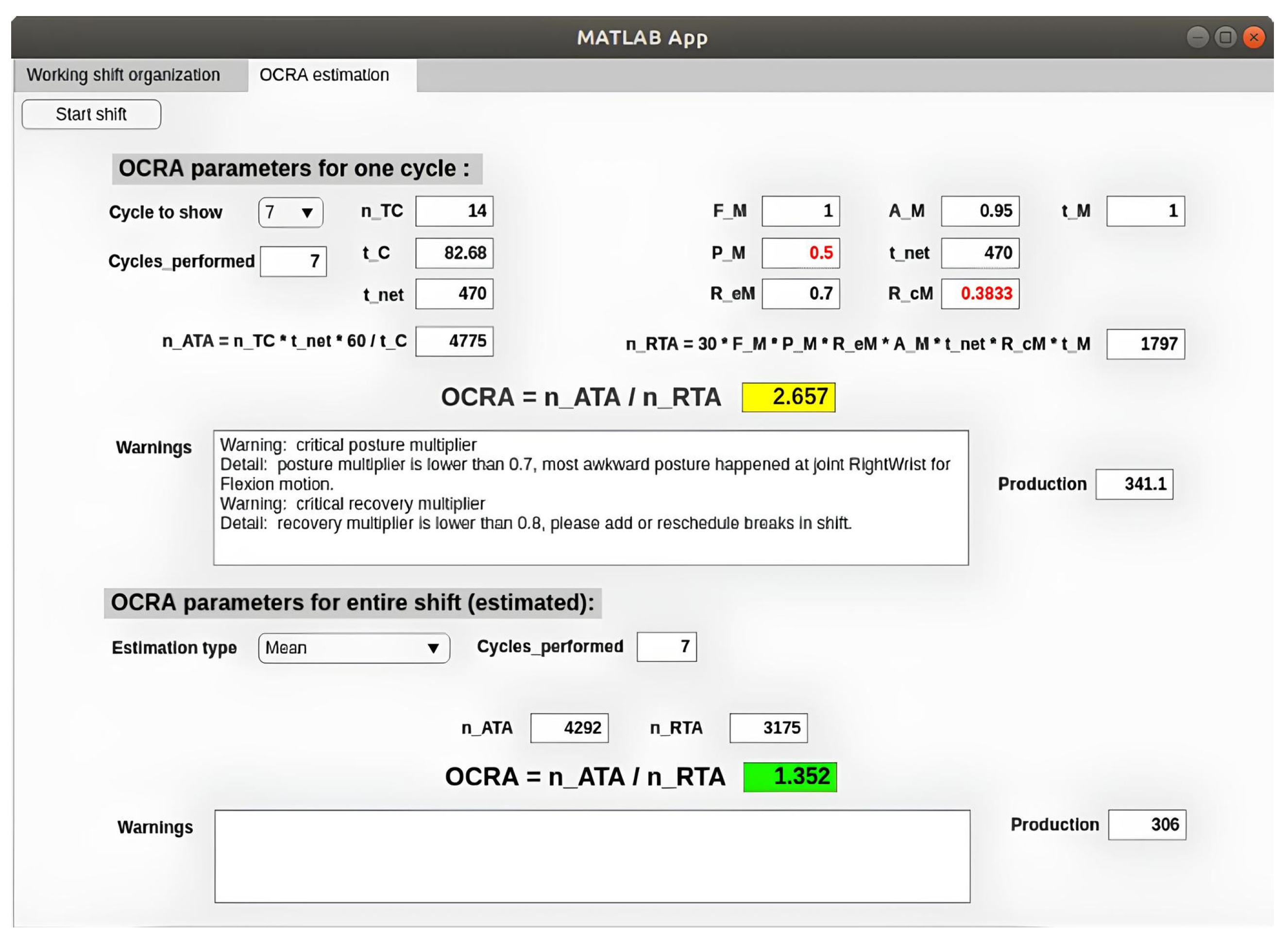Click the green OCRA value 1.352
This screenshot has width=1288, height=943.
click(x=790, y=777)
